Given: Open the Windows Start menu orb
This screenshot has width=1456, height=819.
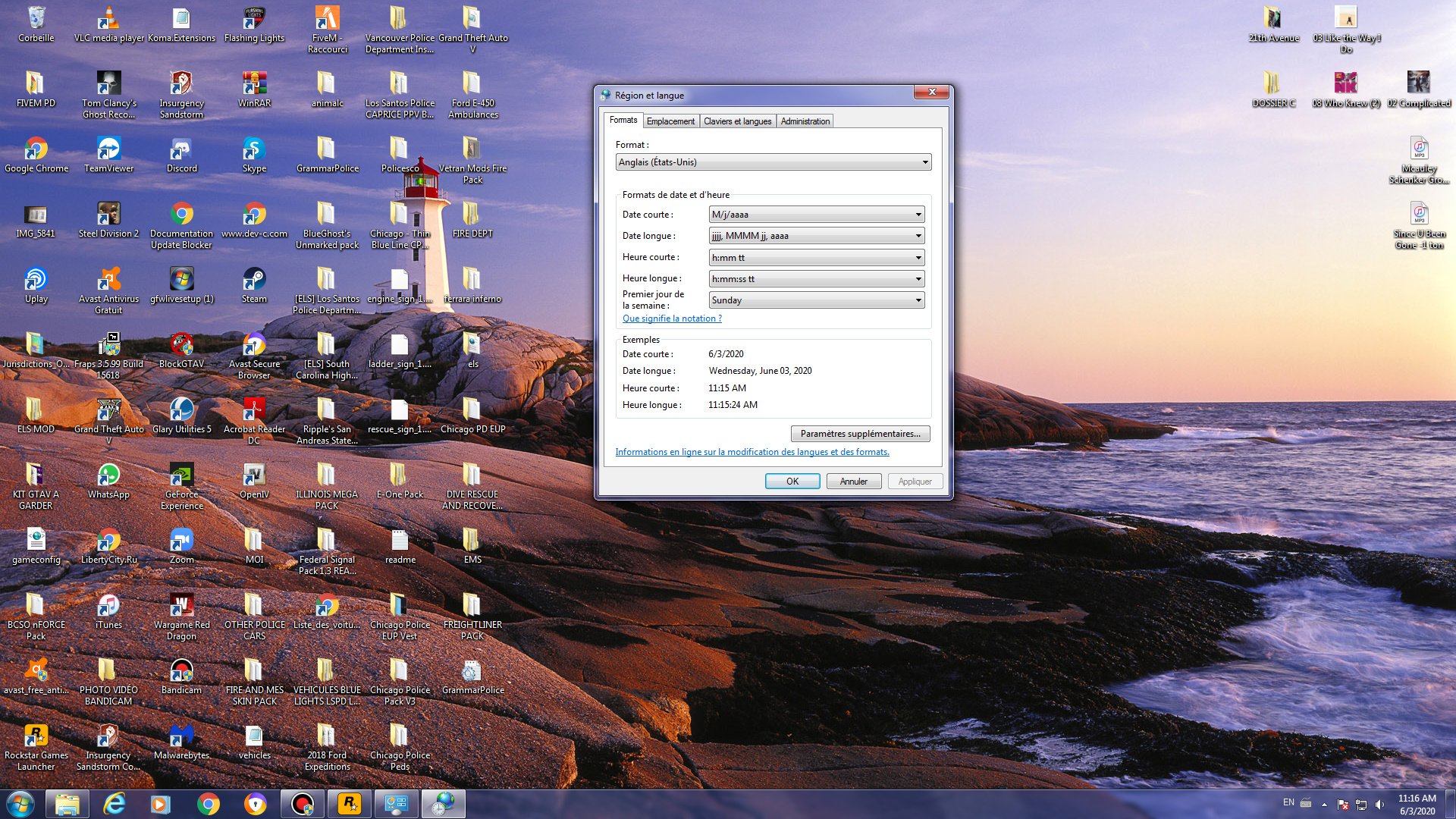Looking at the screenshot, I should [x=20, y=803].
